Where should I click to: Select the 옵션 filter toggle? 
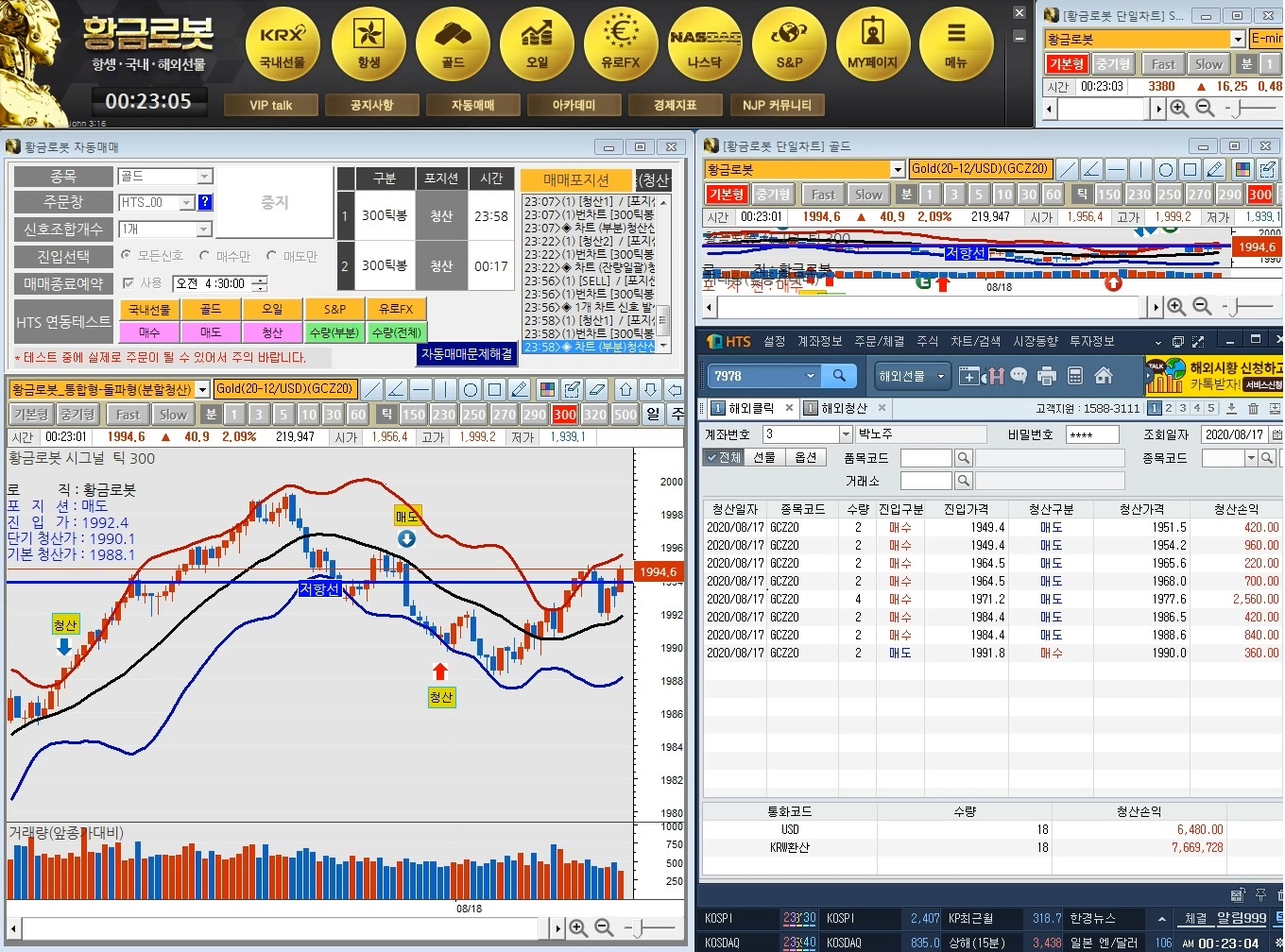pos(805,457)
